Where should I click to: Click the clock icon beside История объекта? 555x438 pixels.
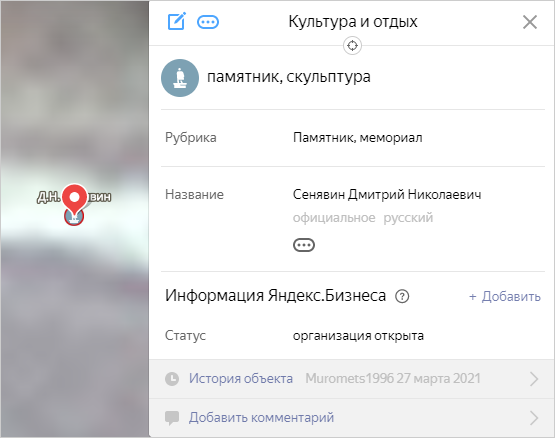tap(172, 379)
